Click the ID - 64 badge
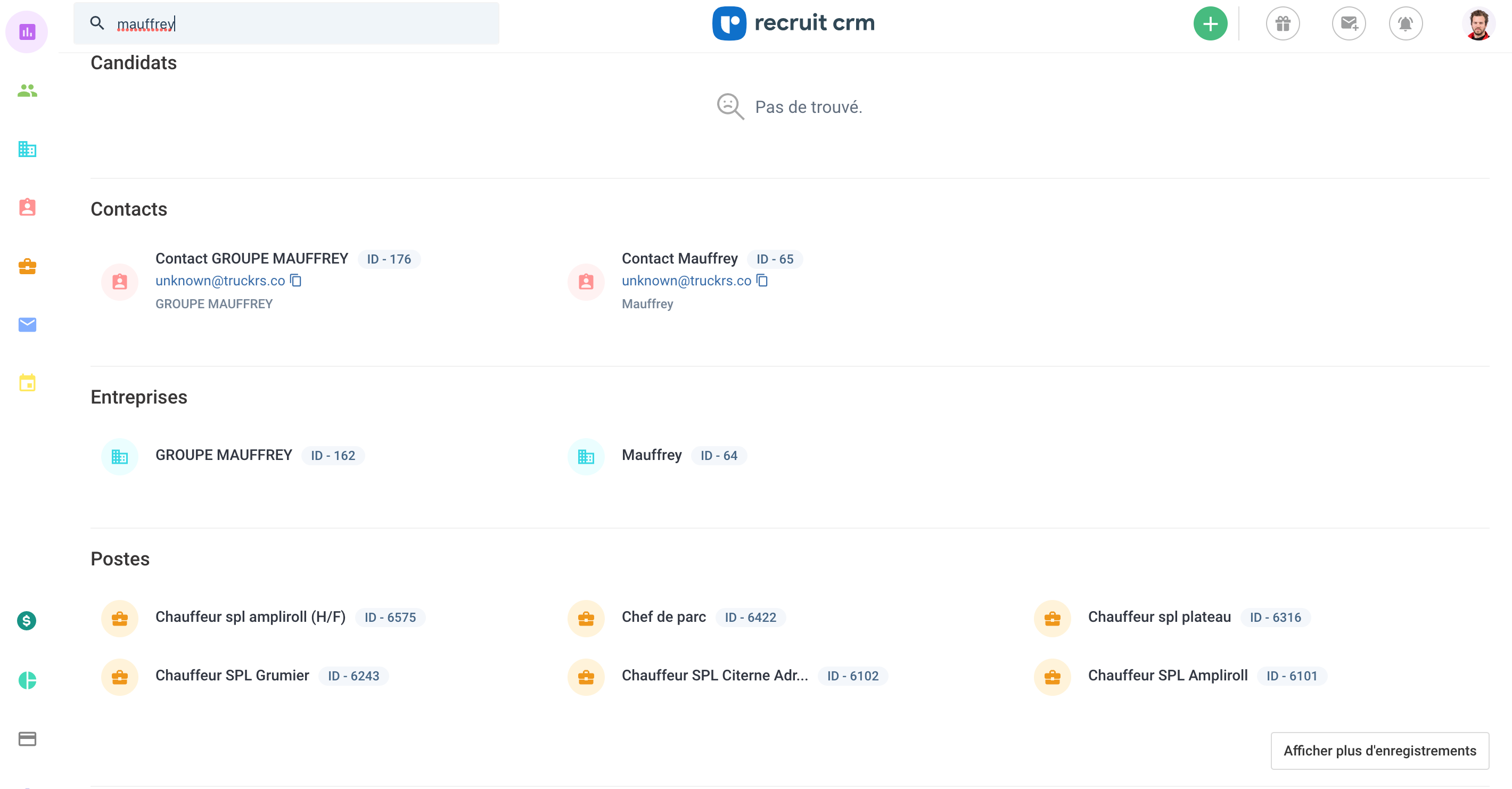The height and width of the screenshot is (789, 1512). (719, 456)
